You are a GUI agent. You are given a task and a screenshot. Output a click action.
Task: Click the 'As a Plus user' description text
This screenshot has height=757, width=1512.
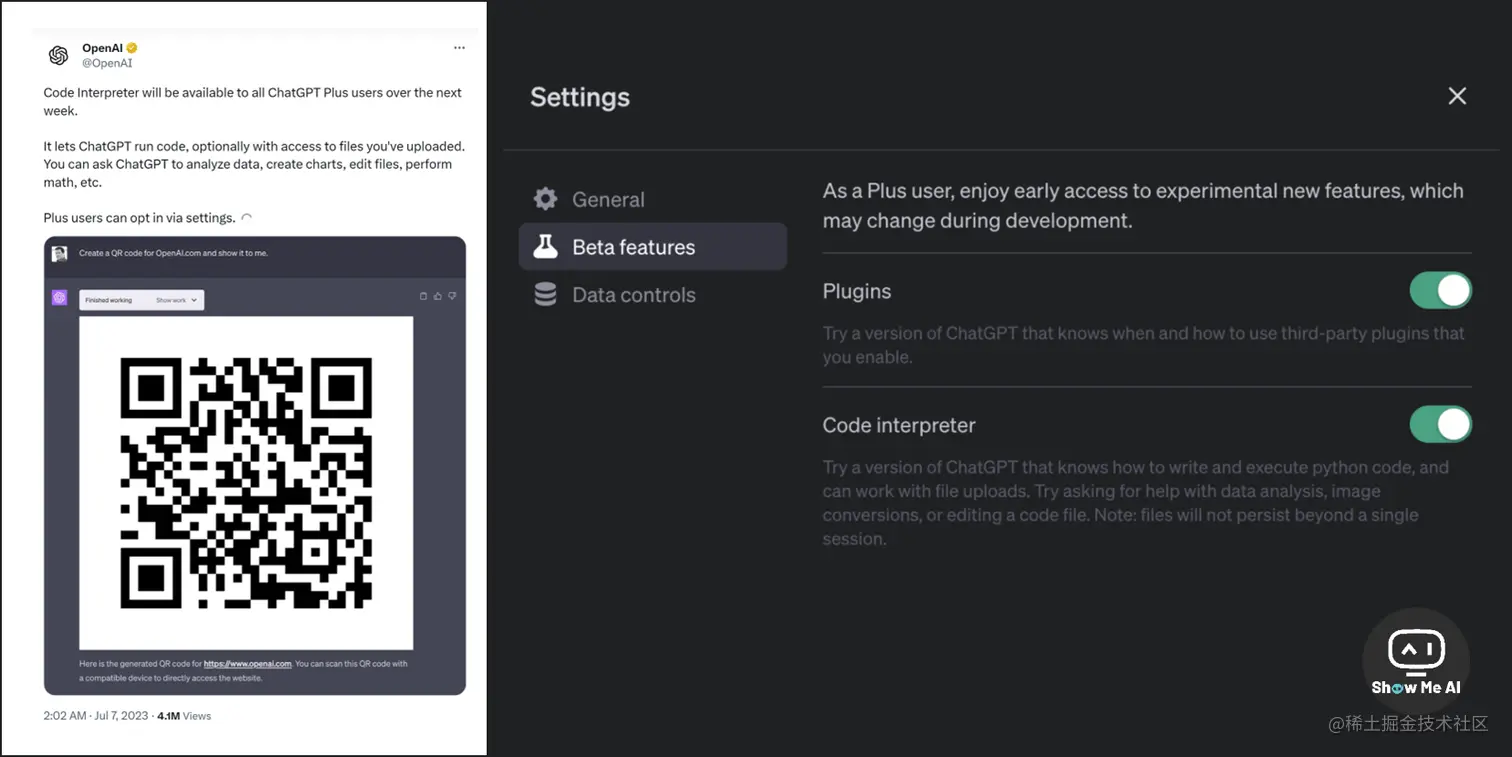(x=1143, y=205)
